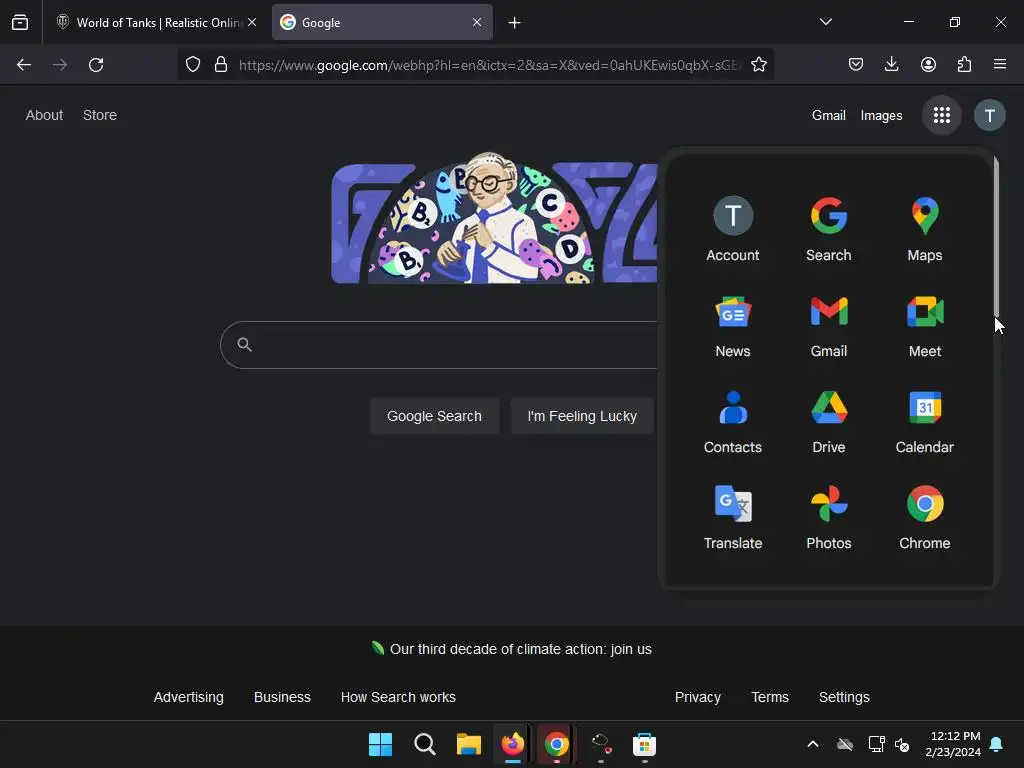This screenshot has width=1024, height=768.
Task: Open Google Photos app
Action: [829, 517]
